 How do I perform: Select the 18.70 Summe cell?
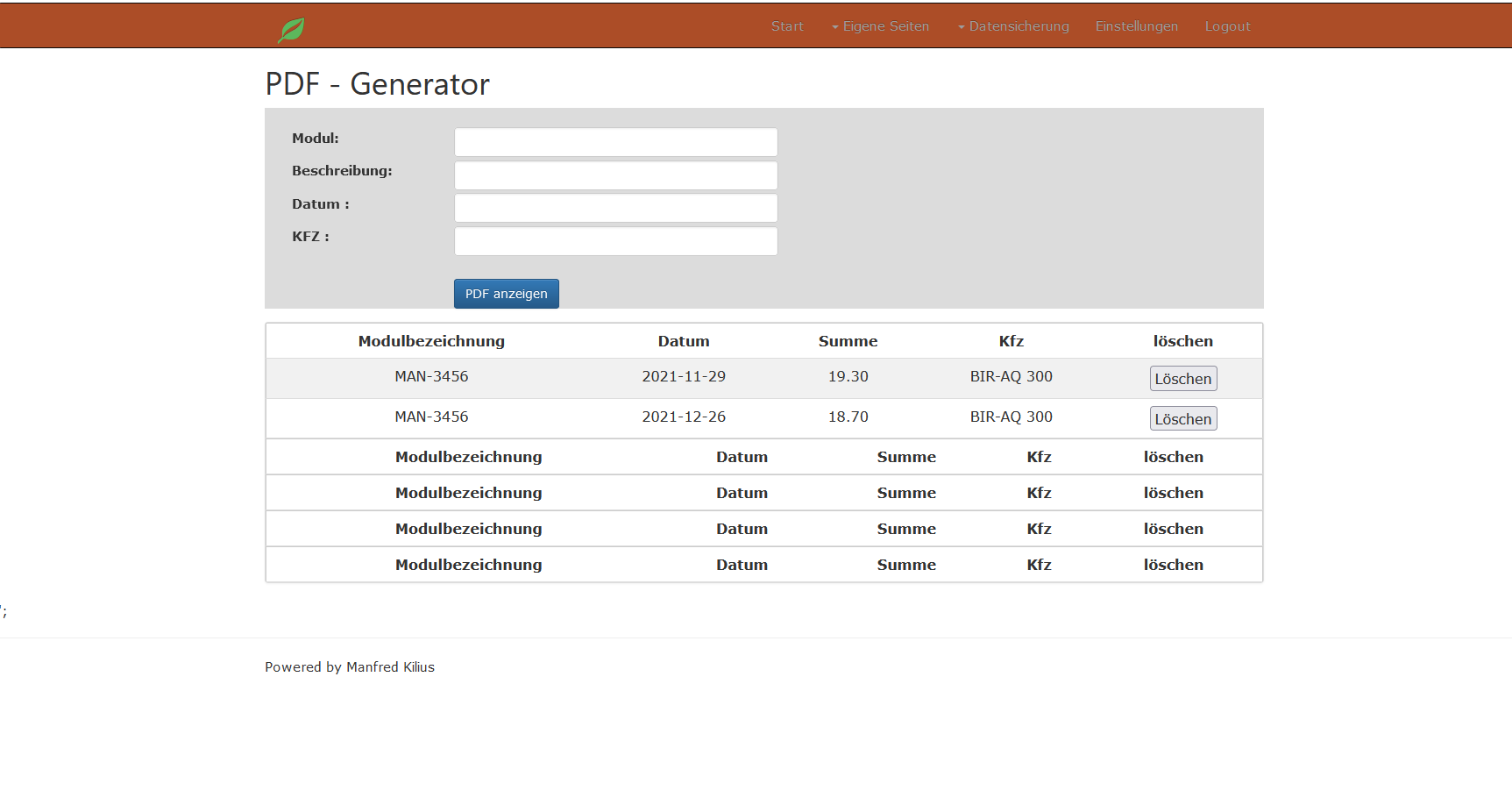point(848,417)
